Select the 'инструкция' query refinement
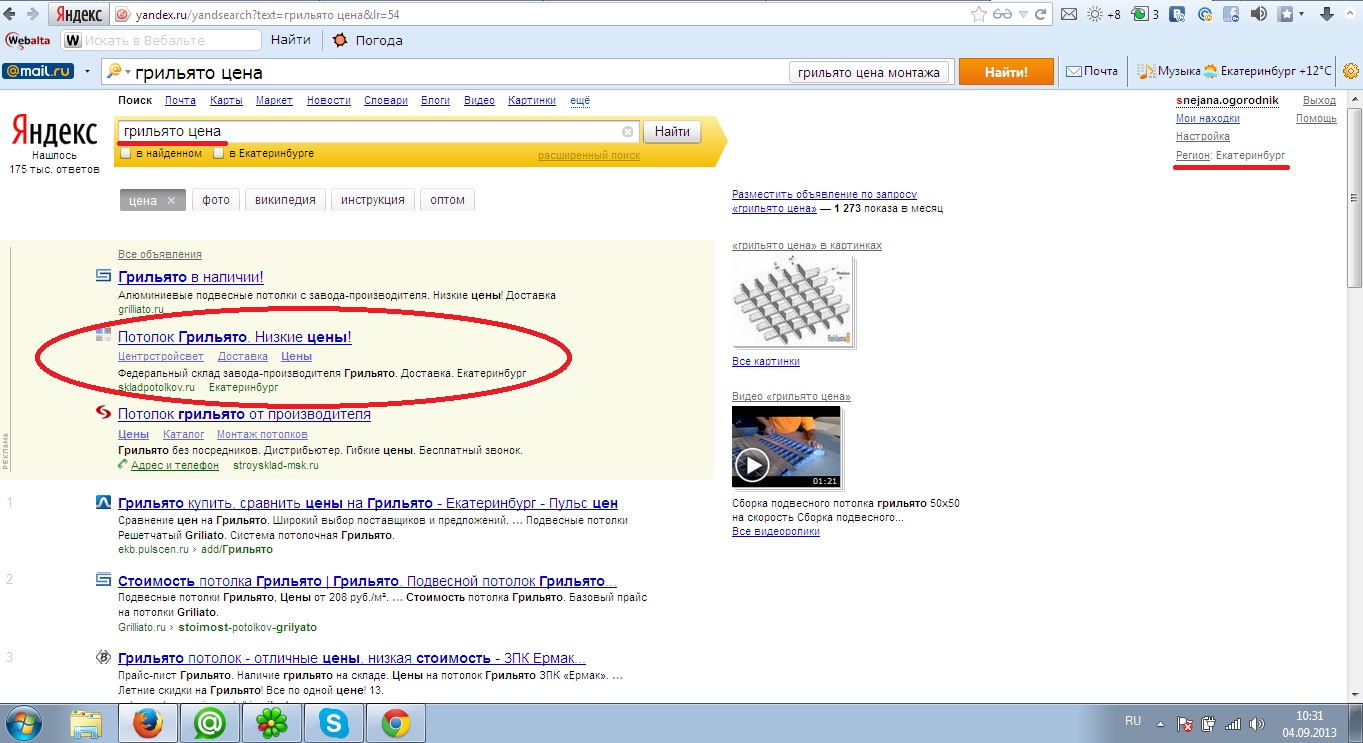1363x743 pixels. click(x=373, y=200)
